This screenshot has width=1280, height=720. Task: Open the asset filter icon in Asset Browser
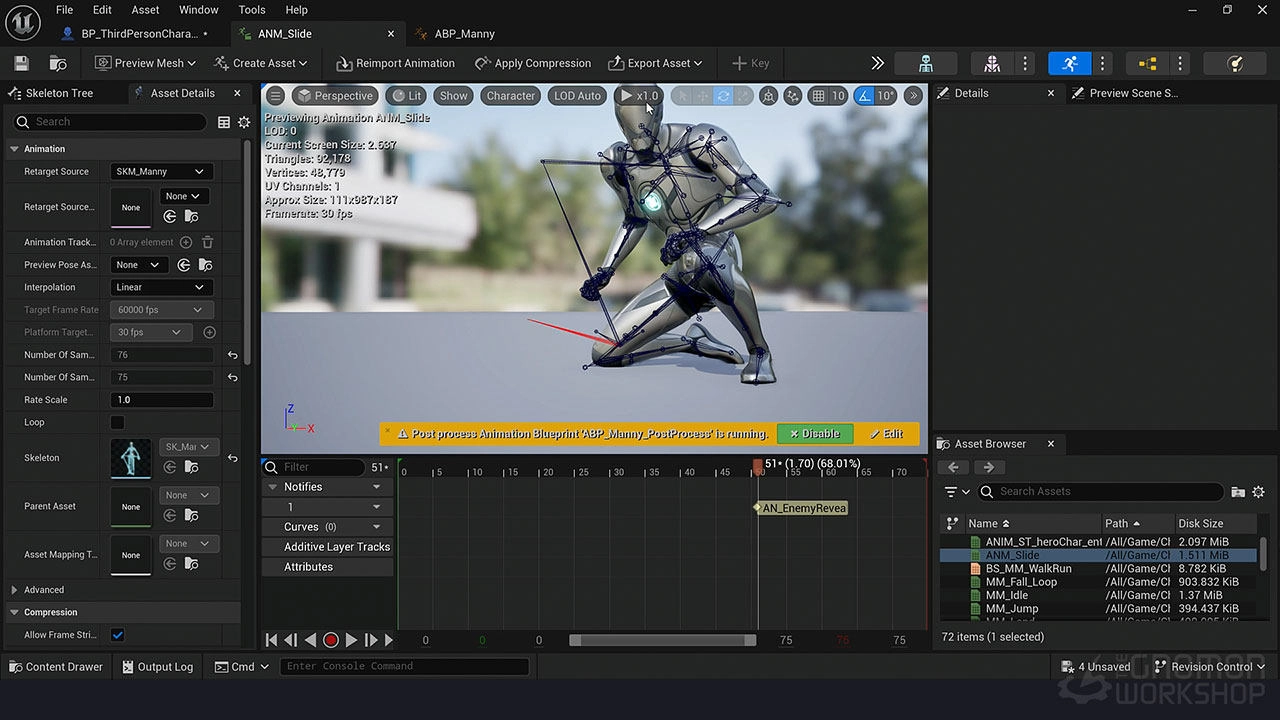[x=951, y=491]
